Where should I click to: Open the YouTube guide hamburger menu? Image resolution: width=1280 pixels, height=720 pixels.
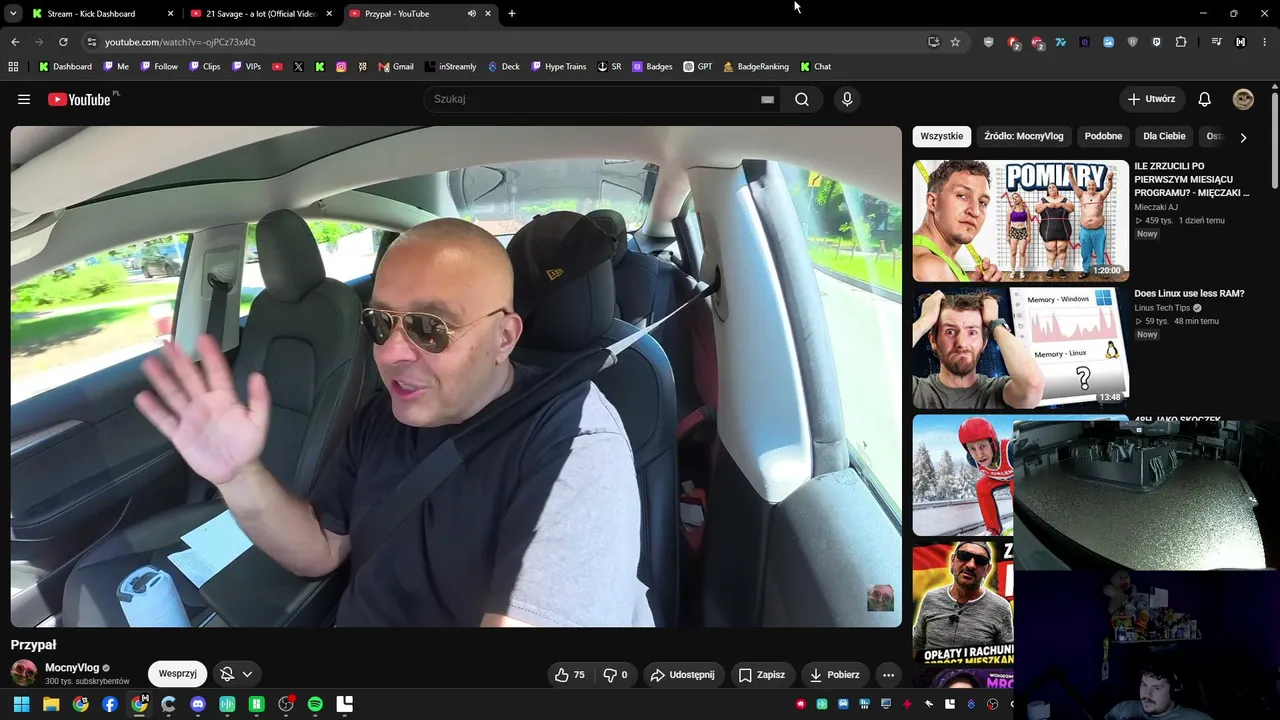(x=24, y=99)
